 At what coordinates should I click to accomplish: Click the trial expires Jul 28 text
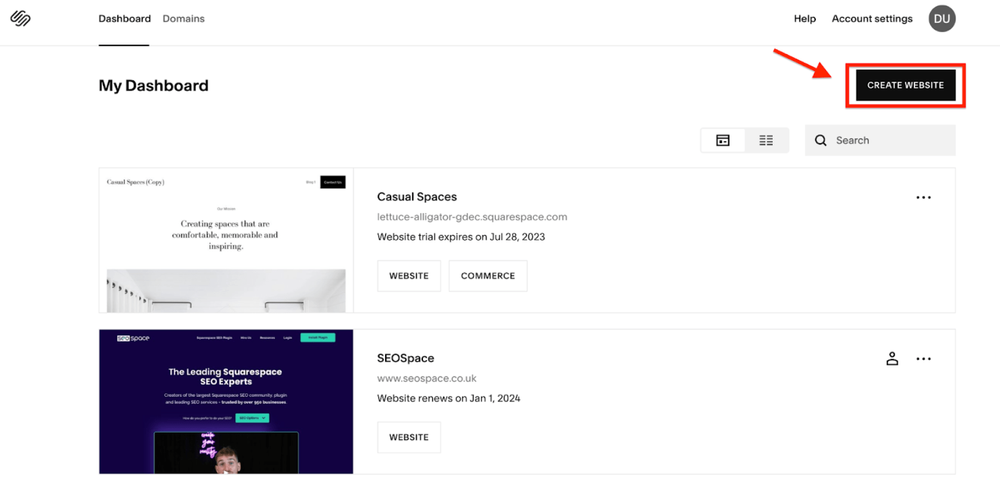(x=461, y=237)
